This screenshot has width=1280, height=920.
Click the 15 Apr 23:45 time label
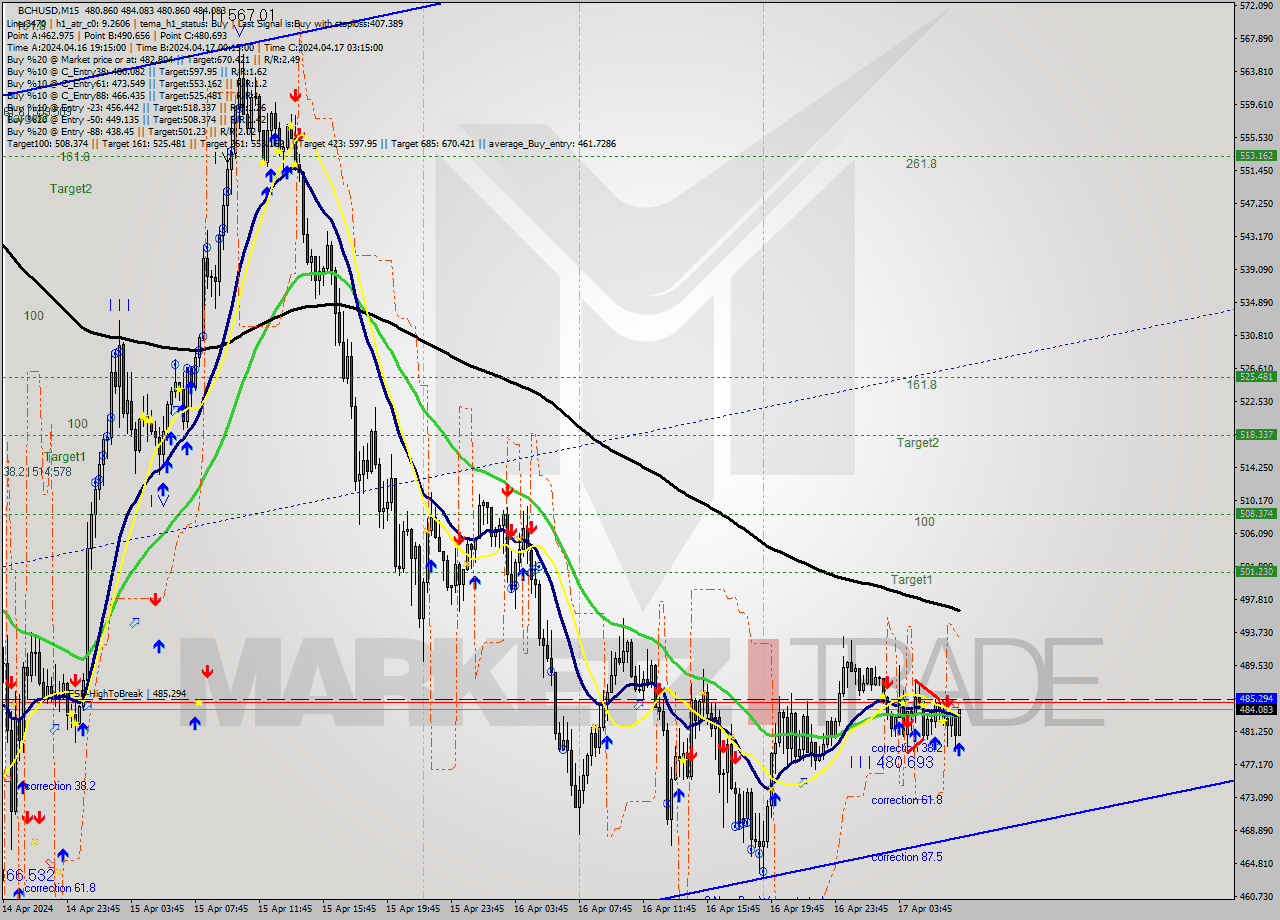[478, 909]
